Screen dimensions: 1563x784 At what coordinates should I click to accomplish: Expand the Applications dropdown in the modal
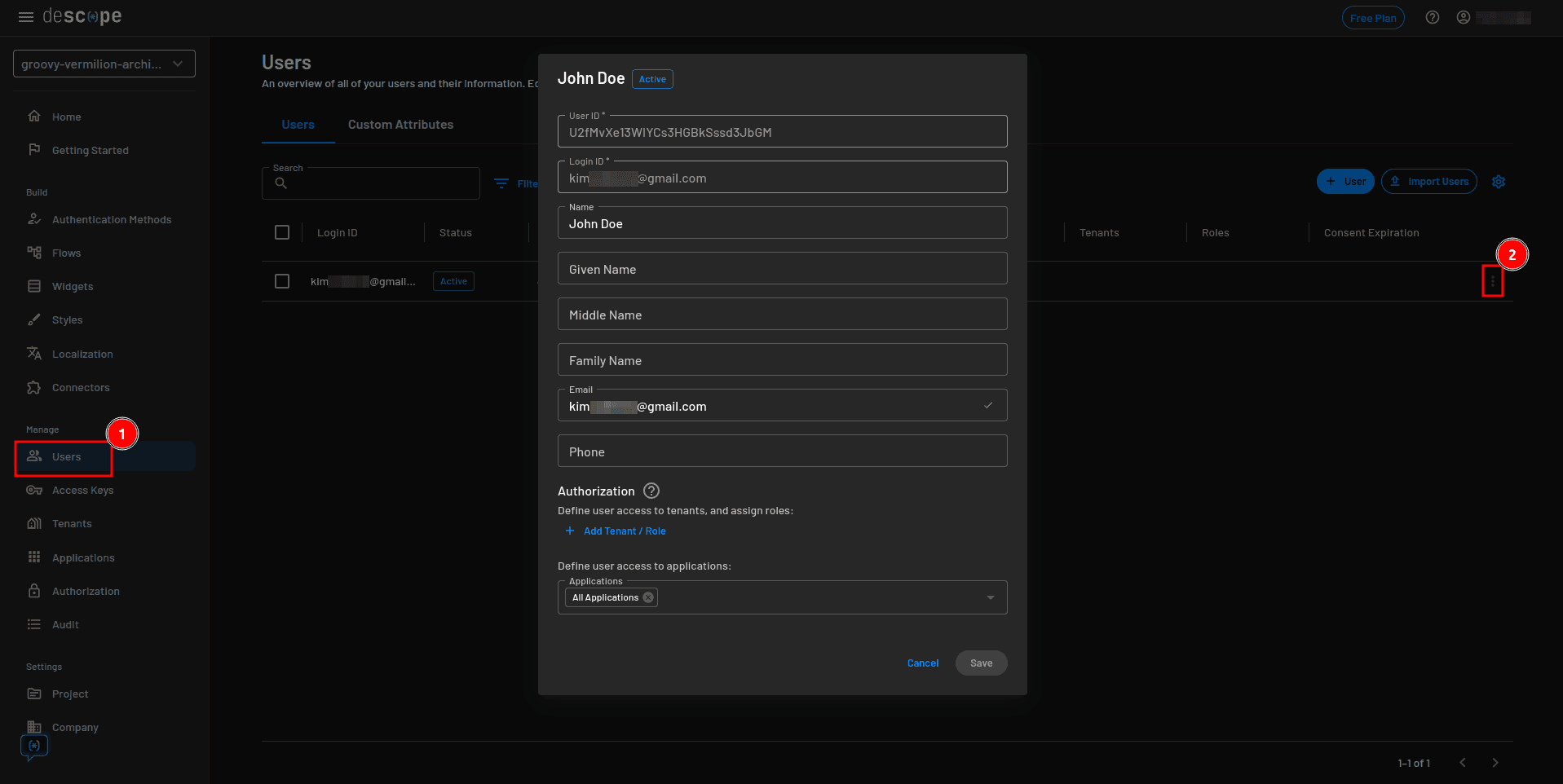(991, 597)
